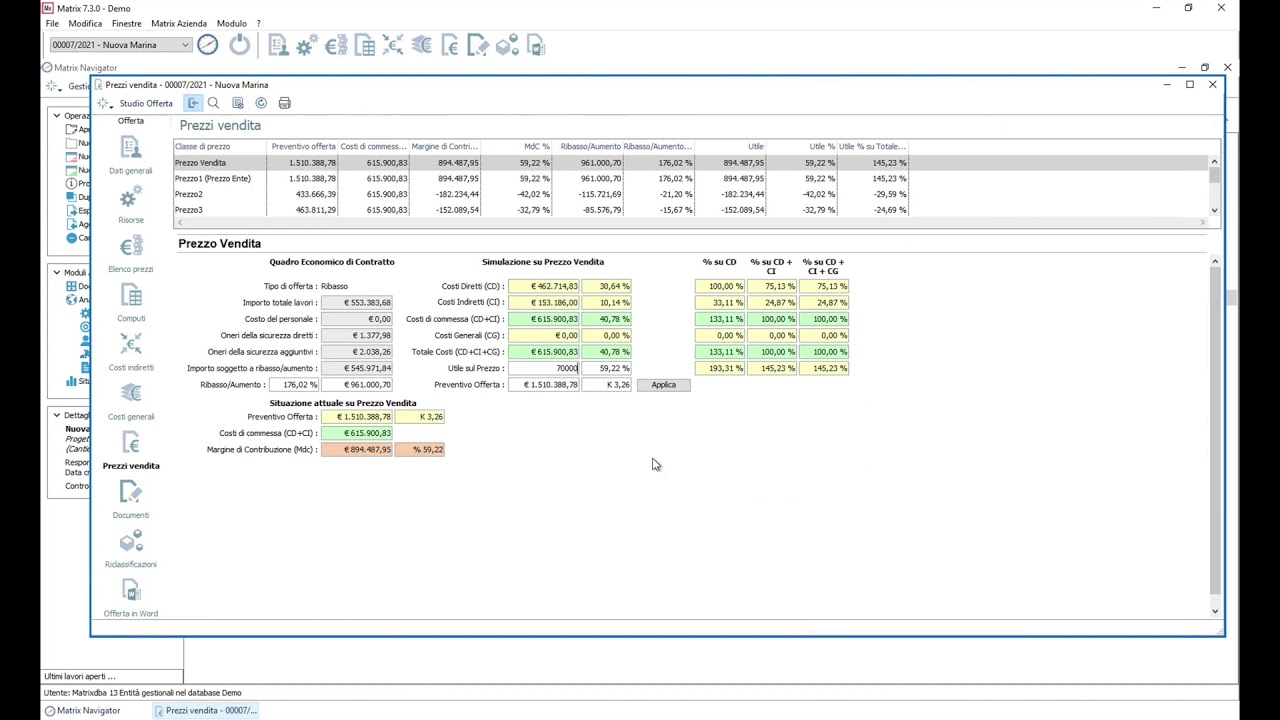Click Preventivo Offerta field in the simulation column
This screenshot has width=1280, height=720.
tap(544, 384)
